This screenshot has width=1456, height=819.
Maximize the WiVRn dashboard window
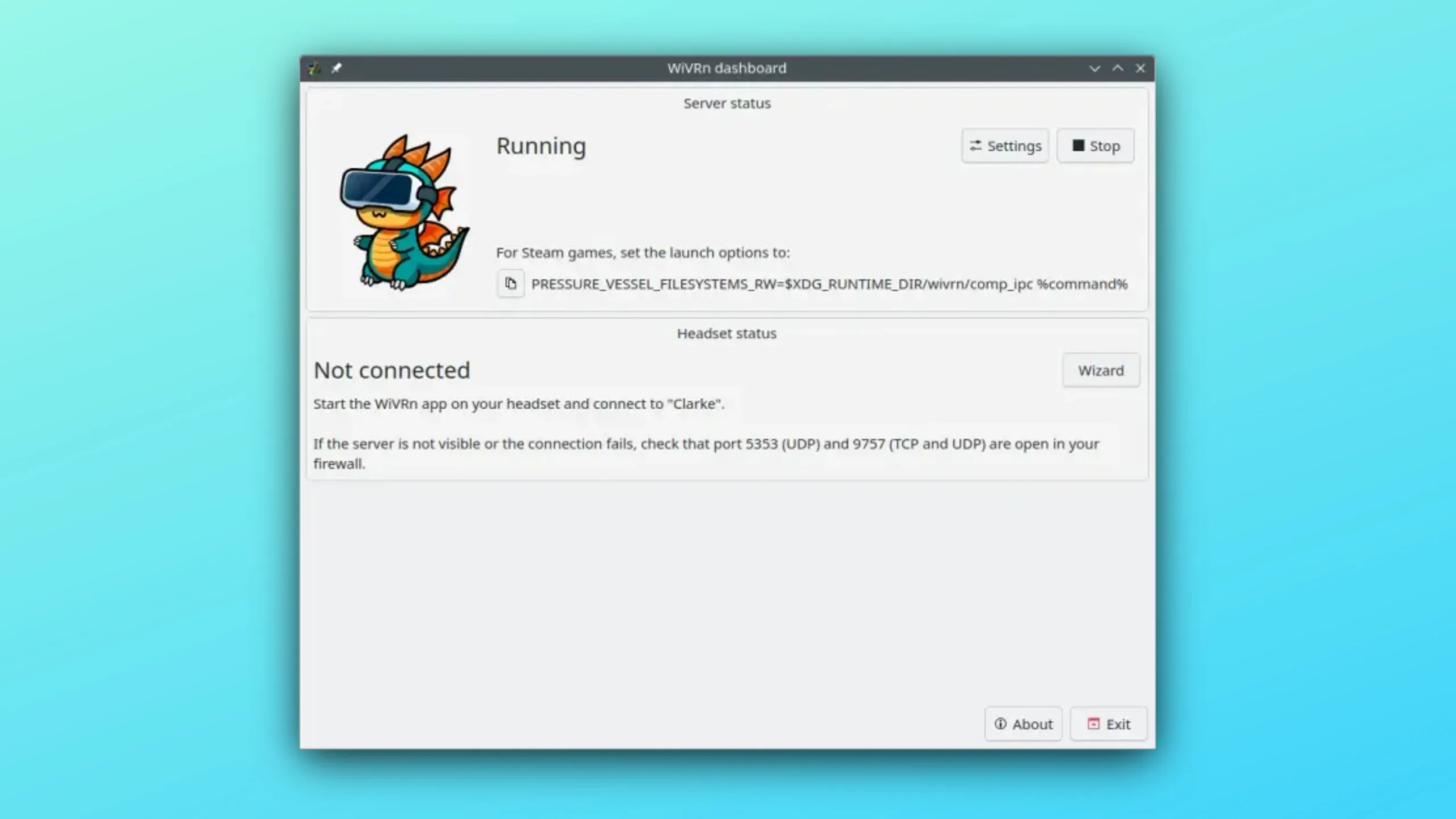(x=1118, y=68)
